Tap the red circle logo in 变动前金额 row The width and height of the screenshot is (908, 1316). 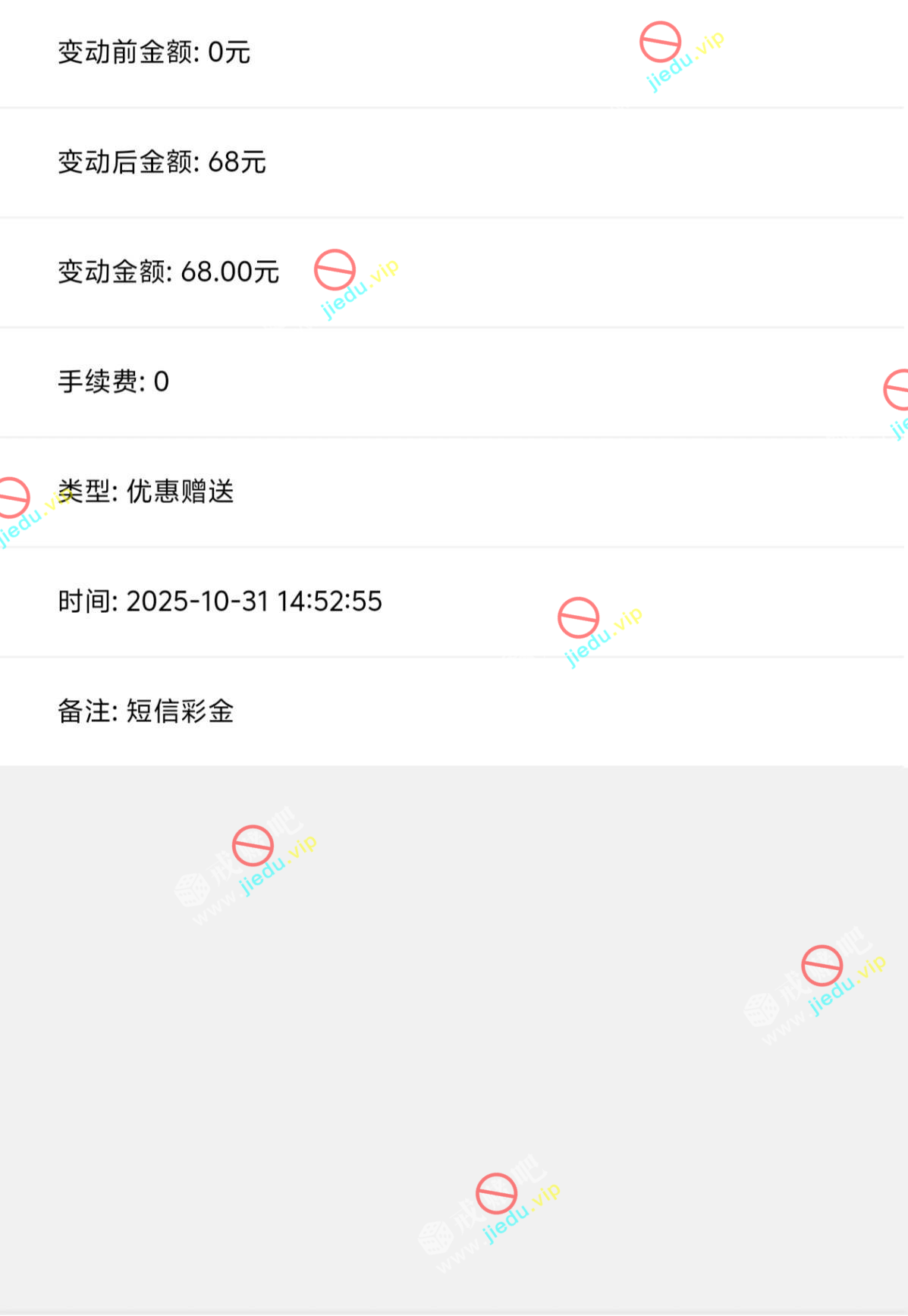660,42
